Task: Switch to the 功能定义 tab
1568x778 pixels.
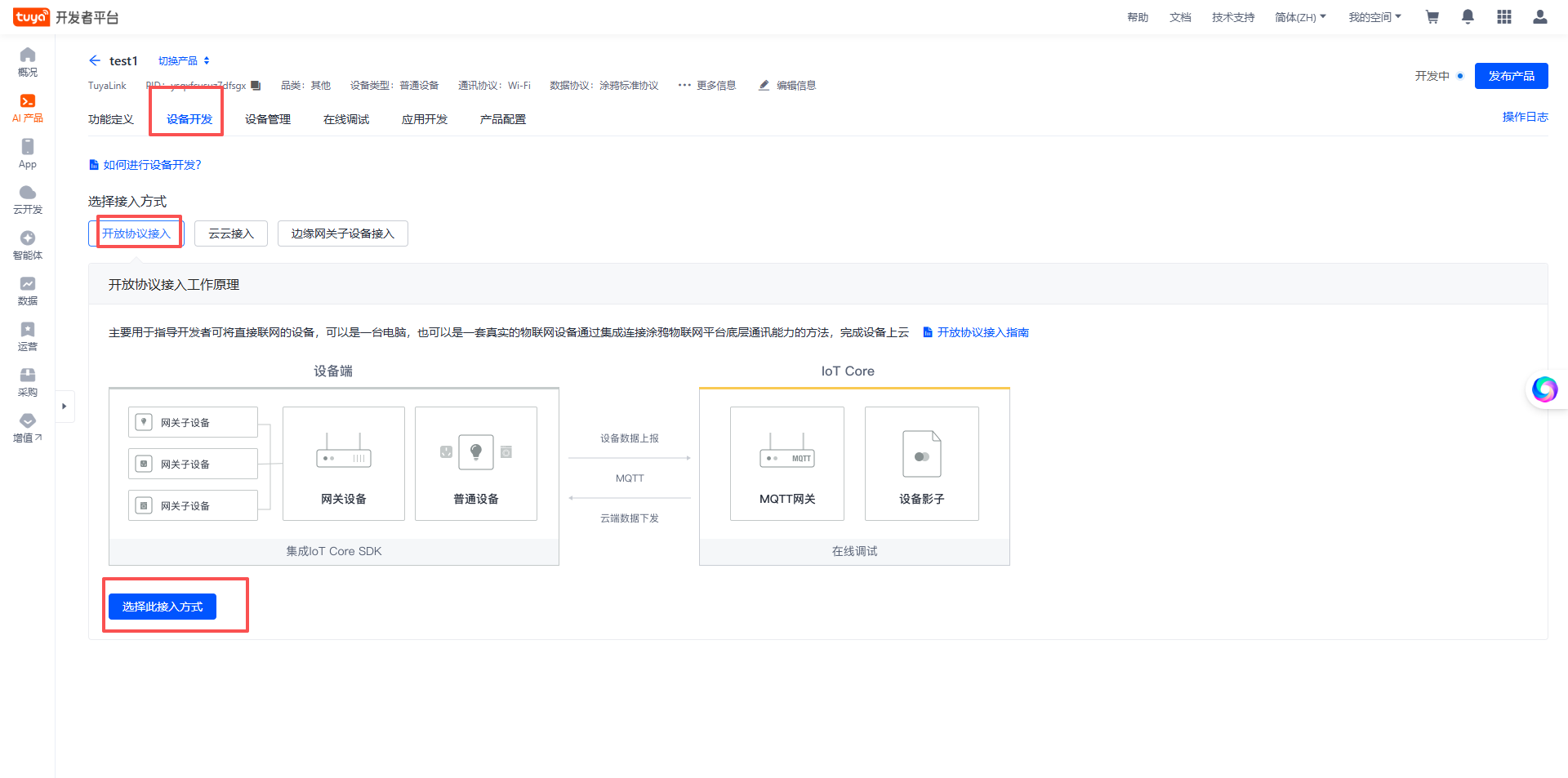Action: (x=111, y=119)
